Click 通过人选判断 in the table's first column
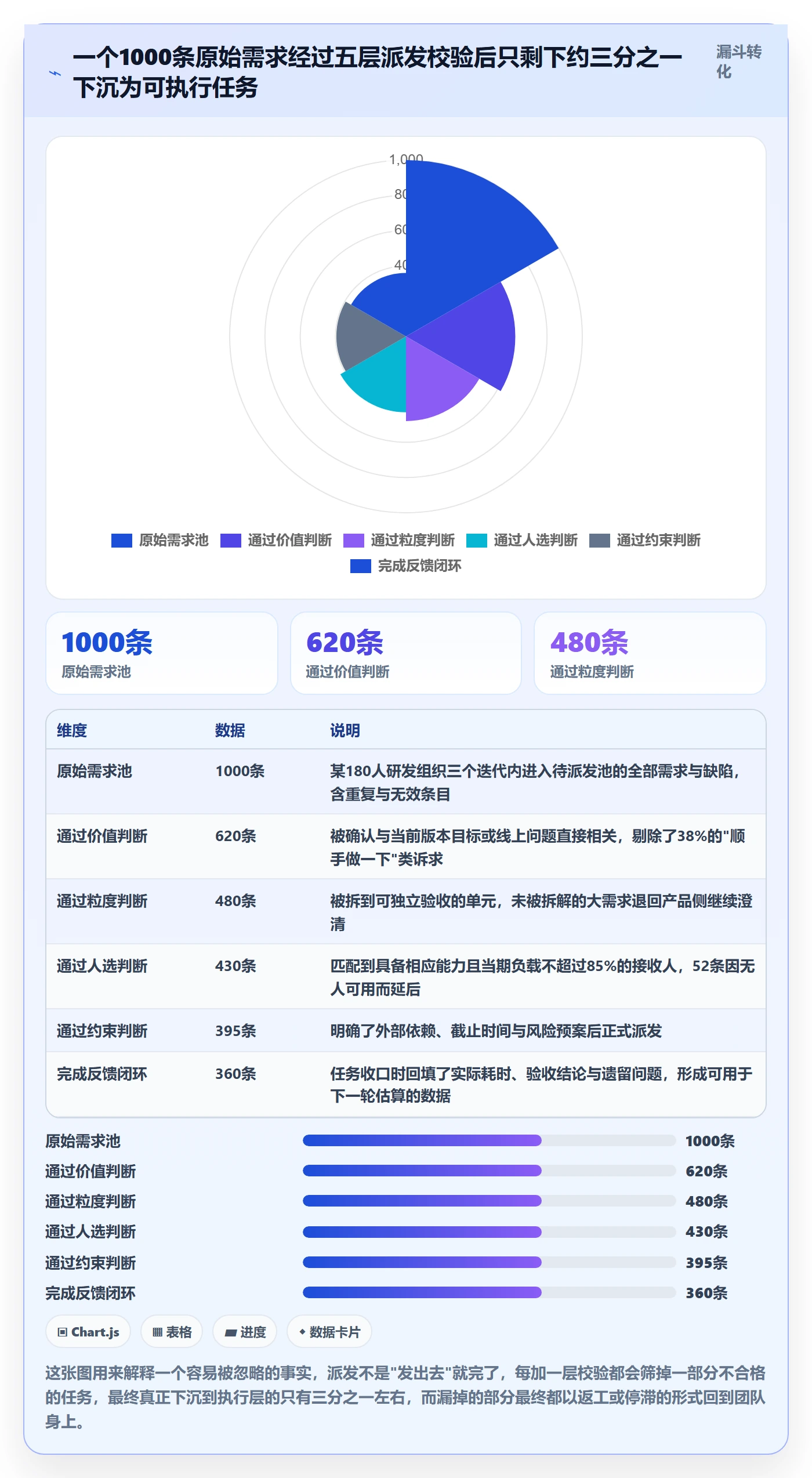This screenshot has width=812, height=1478. (x=102, y=966)
